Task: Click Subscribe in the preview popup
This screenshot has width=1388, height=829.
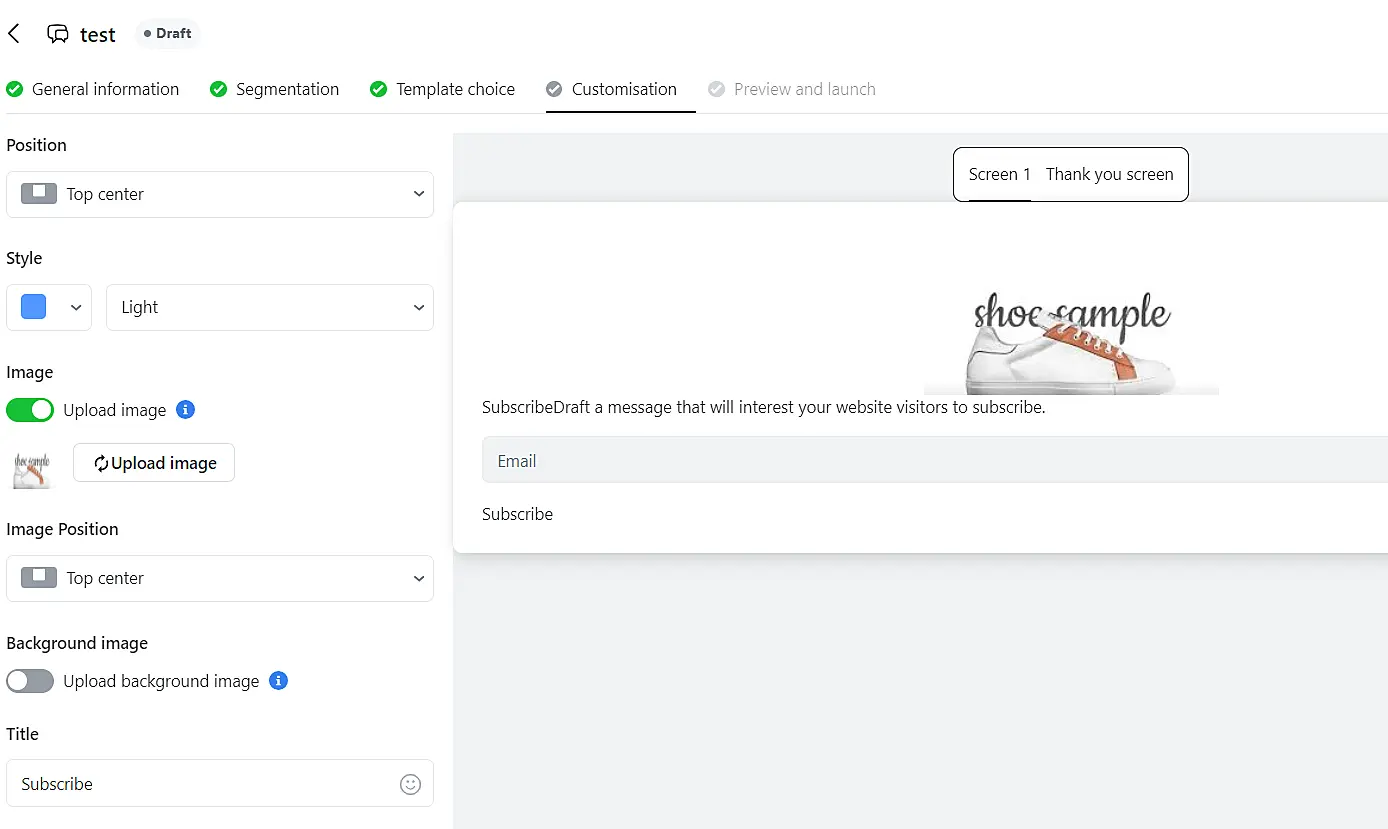Action: point(517,514)
